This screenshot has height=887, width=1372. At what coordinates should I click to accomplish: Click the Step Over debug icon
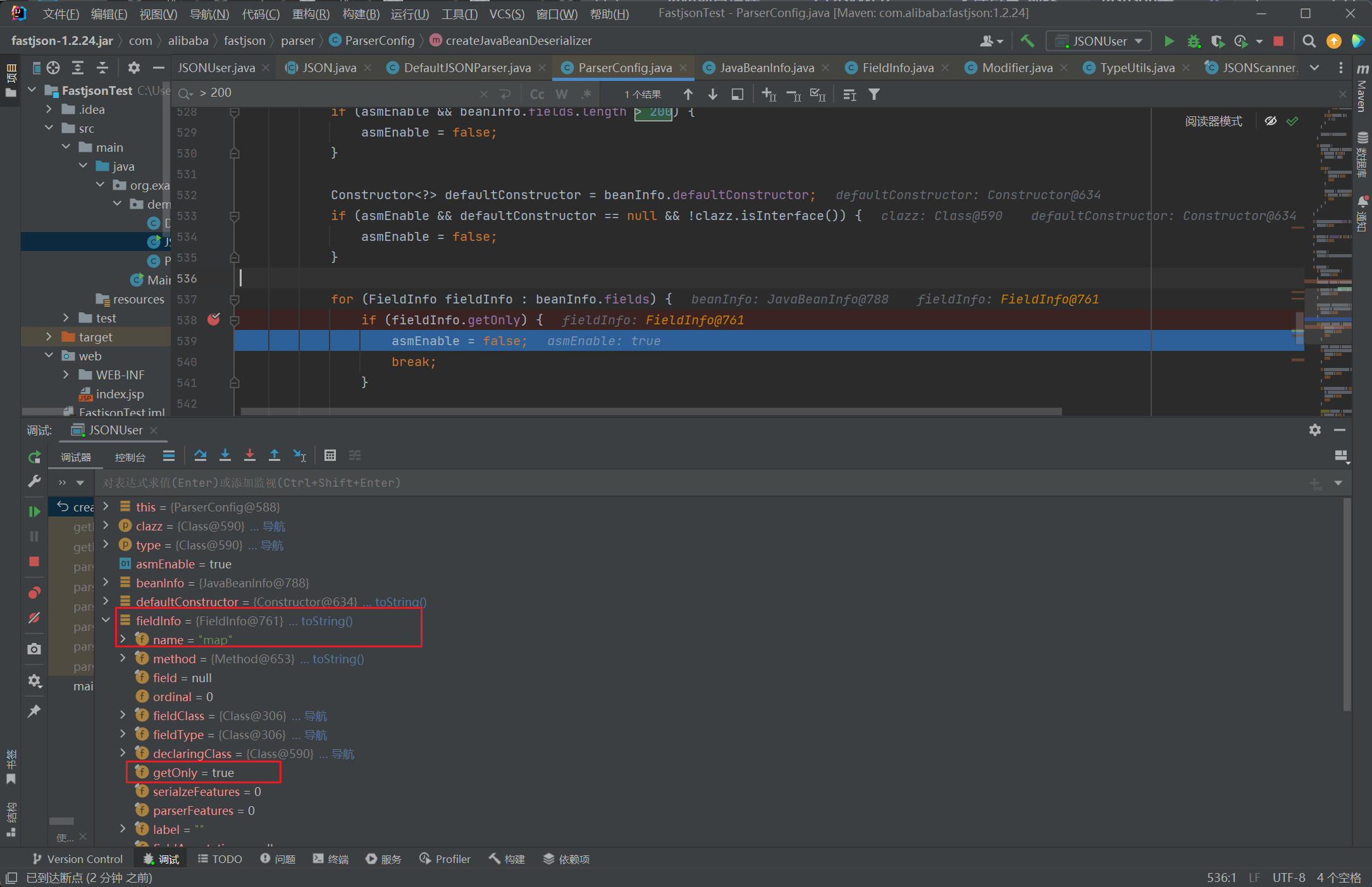coord(201,455)
